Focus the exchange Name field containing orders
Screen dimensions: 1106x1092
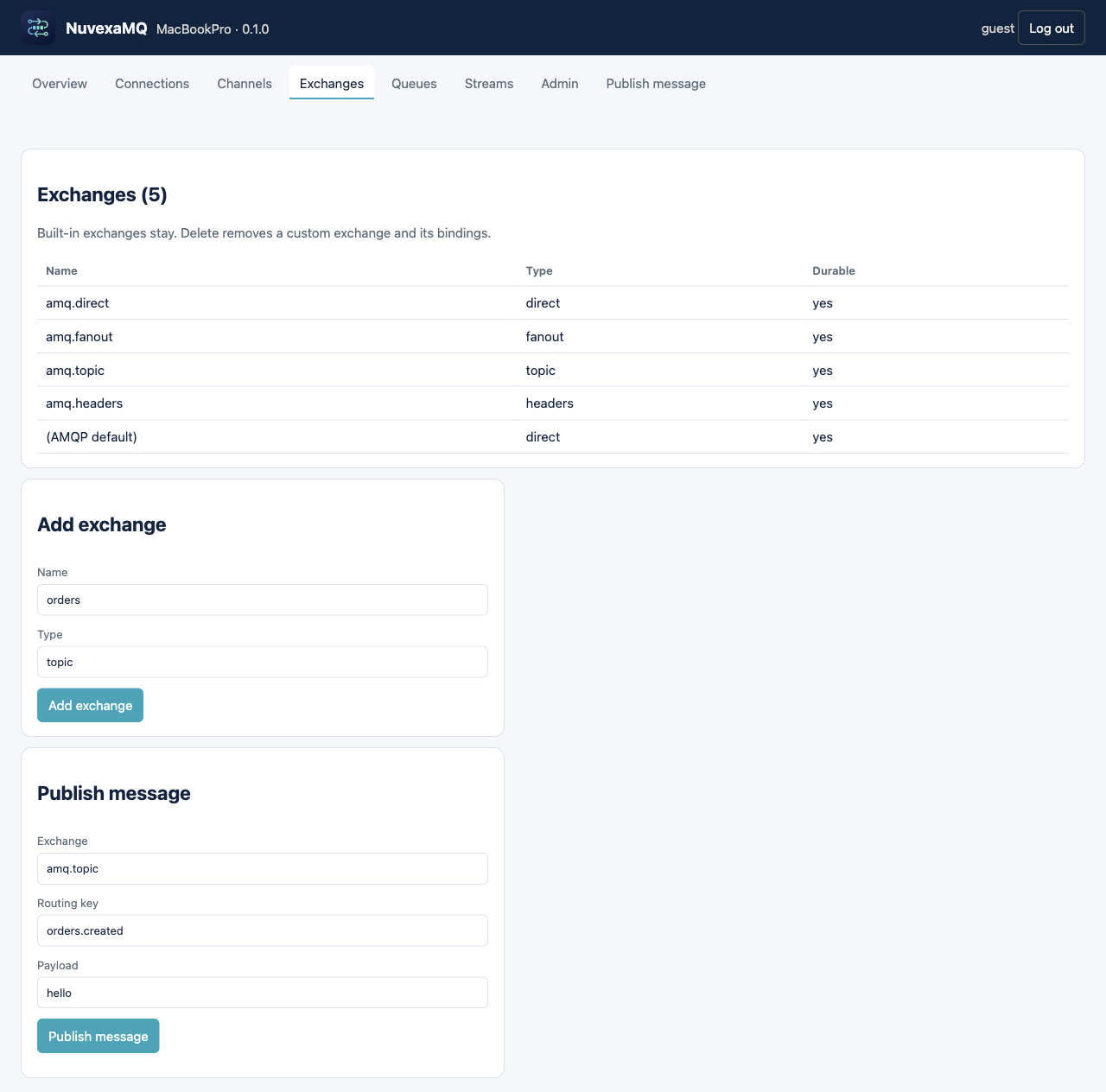tap(263, 600)
